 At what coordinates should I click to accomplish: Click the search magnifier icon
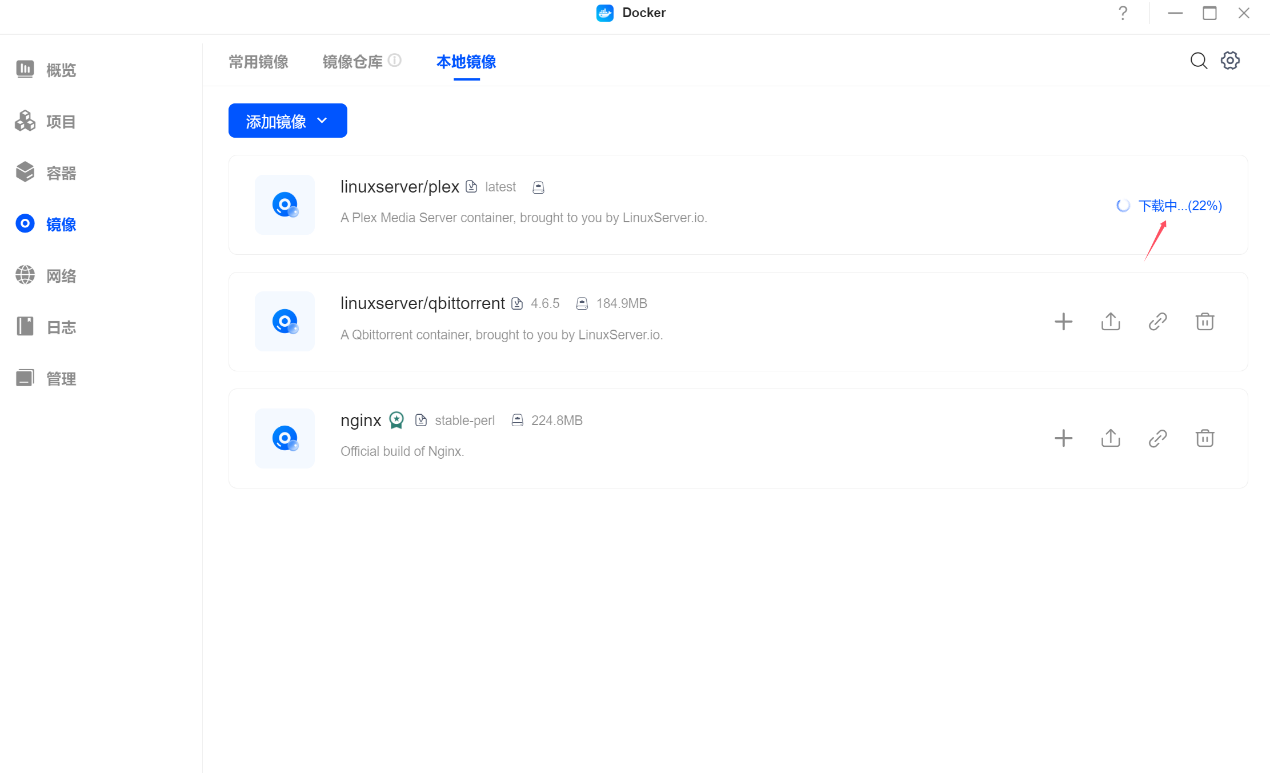tap(1198, 61)
